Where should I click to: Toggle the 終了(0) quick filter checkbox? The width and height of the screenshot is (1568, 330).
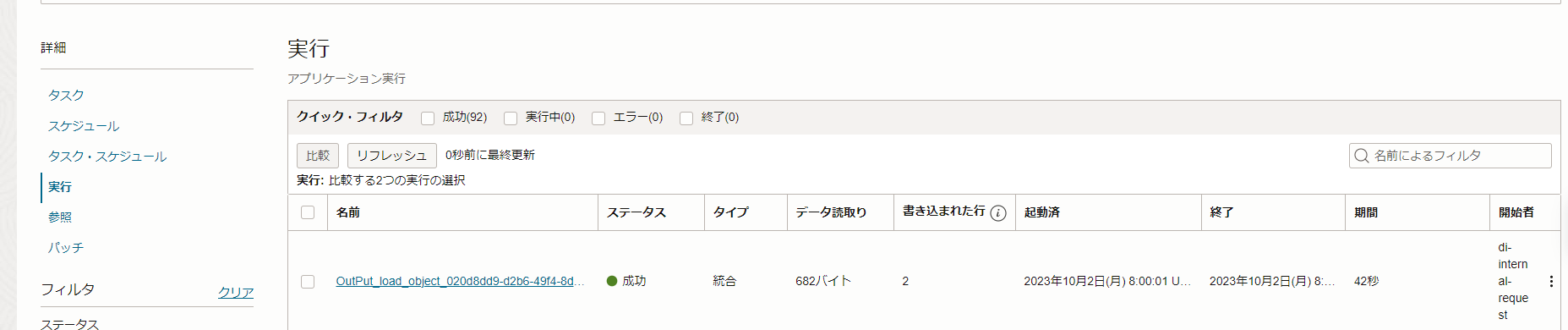point(686,118)
